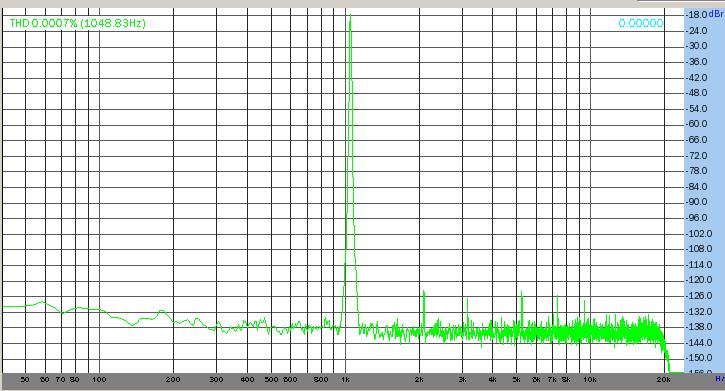
Task: Click the 50 Hz frequency axis label
Action: click(25, 379)
